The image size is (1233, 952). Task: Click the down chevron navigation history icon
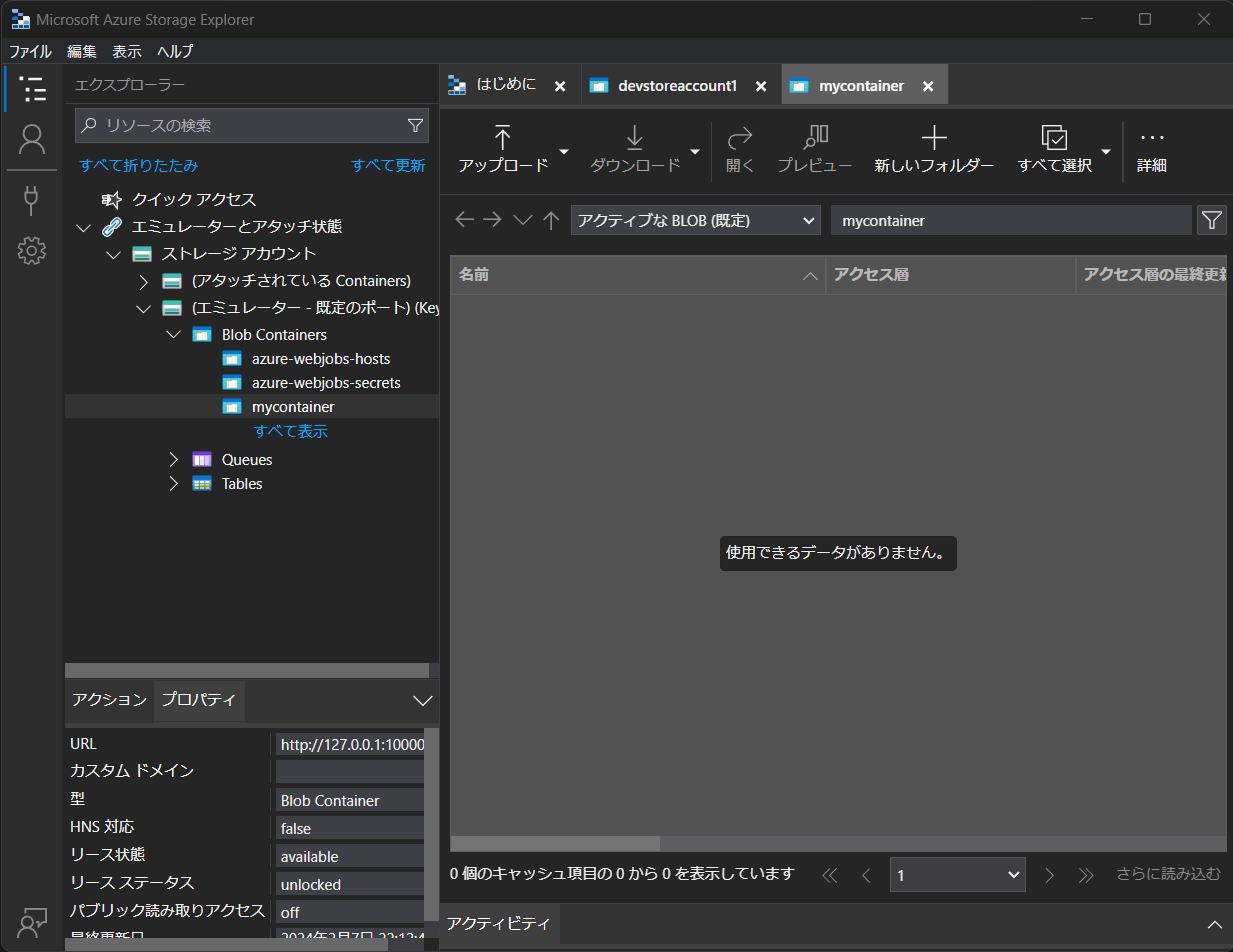pyautogui.click(x=522, y=220)
